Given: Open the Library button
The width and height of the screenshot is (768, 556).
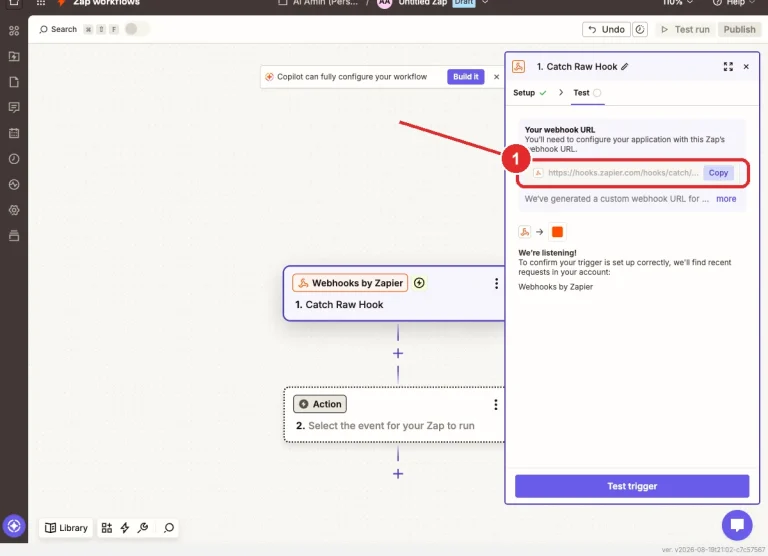Looking at the screenshot, I should tap(66, 528).
